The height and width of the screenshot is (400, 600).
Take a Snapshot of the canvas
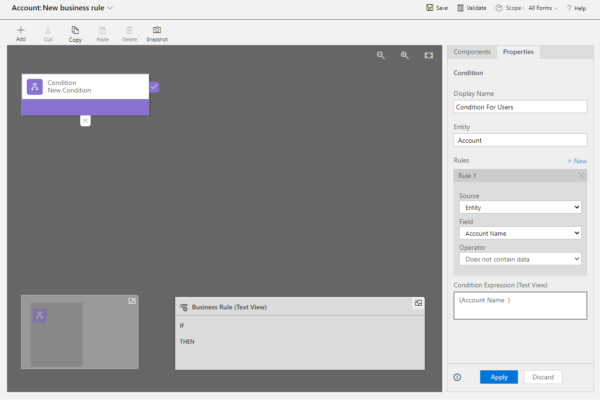pos(157,34)
